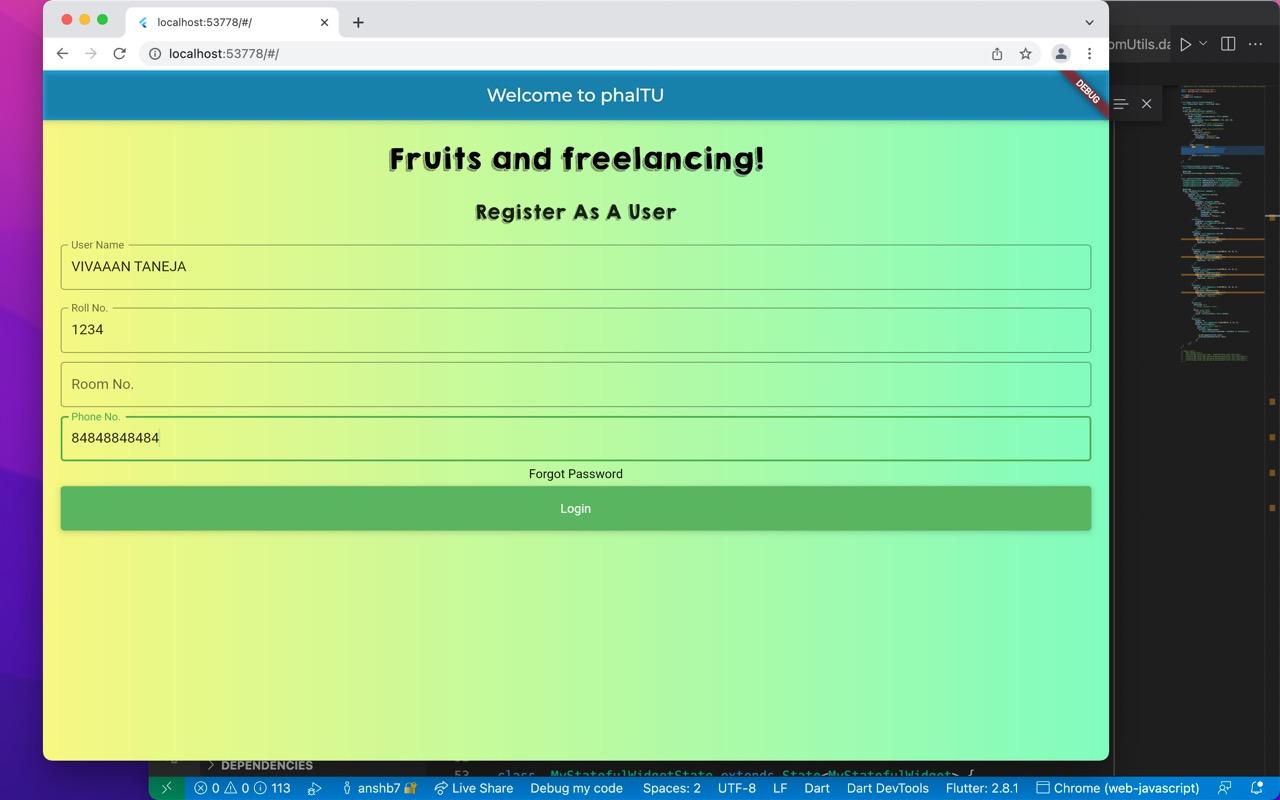Close the find widget in VS Code
Image resolution: width=1280 pixels, height=800 pixels.
click(1147, 104)
